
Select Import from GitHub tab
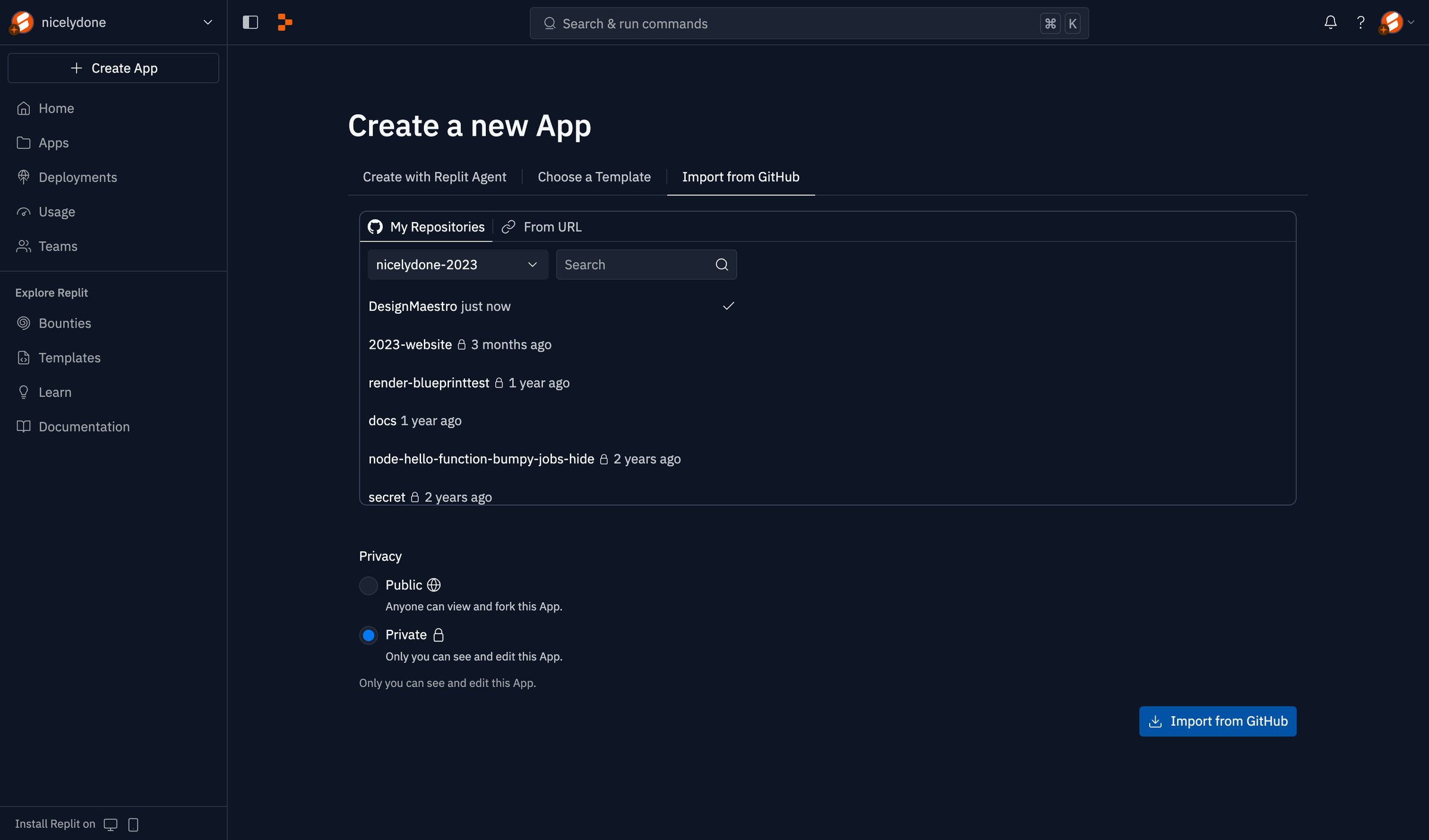pos(741,177)
